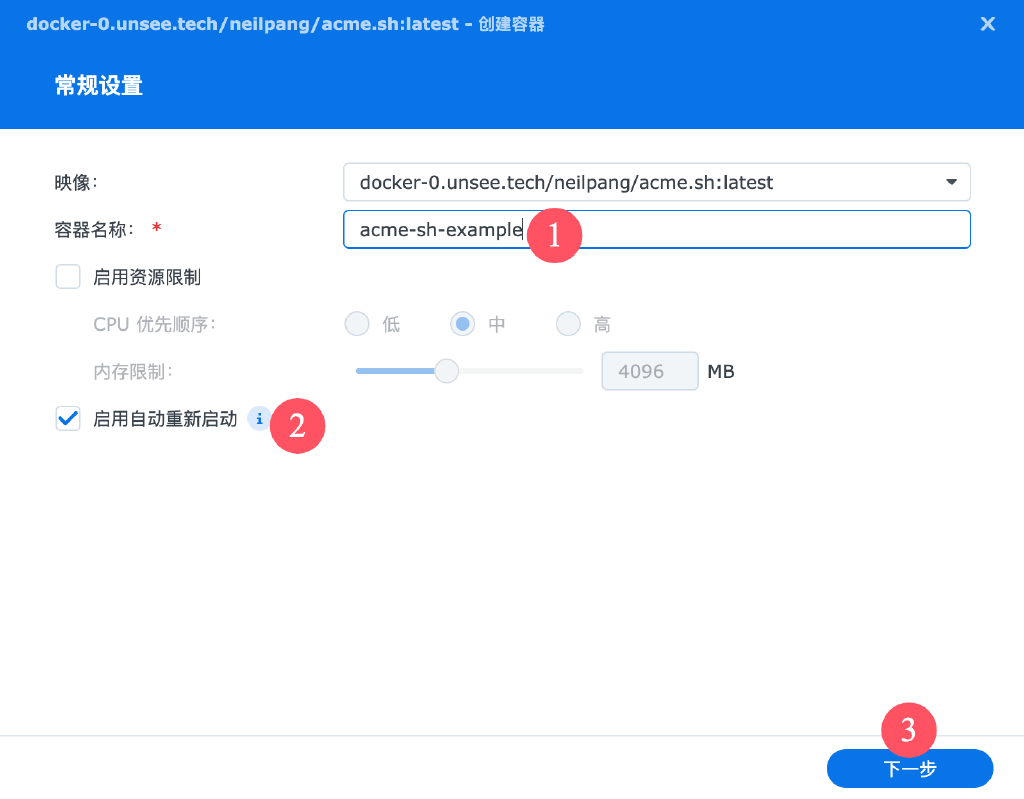The width and height of the screenshot is (1024, 799).
Task: Click inside the docker image dropdown field
Action: point(650,182)
